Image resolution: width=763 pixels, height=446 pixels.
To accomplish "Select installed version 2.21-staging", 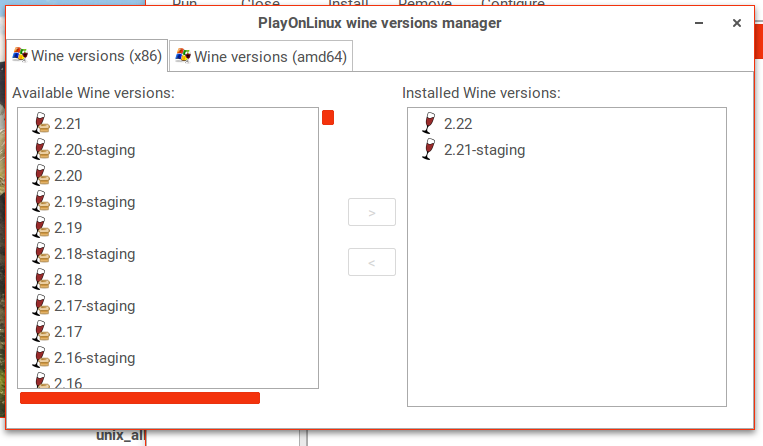I will 484,150.
